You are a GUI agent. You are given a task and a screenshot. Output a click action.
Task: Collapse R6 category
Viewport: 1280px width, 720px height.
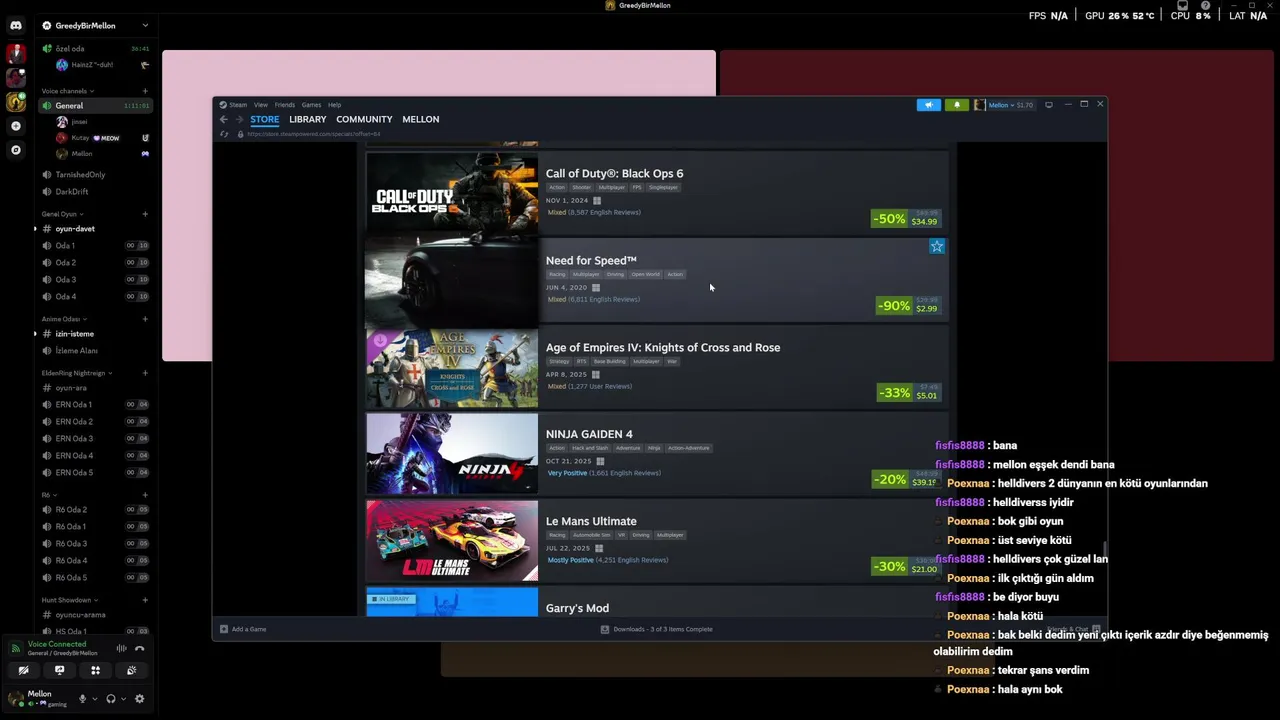click(x=49, y=495)
